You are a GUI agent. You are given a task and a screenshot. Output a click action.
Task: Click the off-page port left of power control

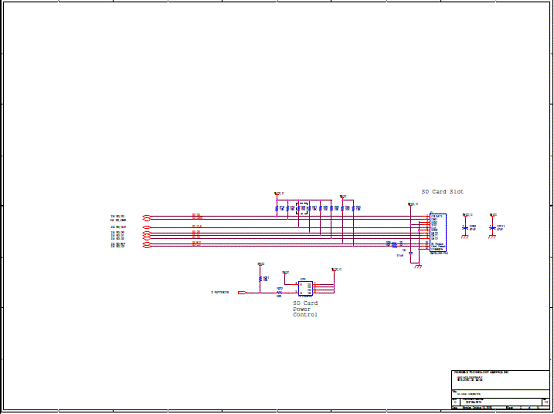[242, 292]
